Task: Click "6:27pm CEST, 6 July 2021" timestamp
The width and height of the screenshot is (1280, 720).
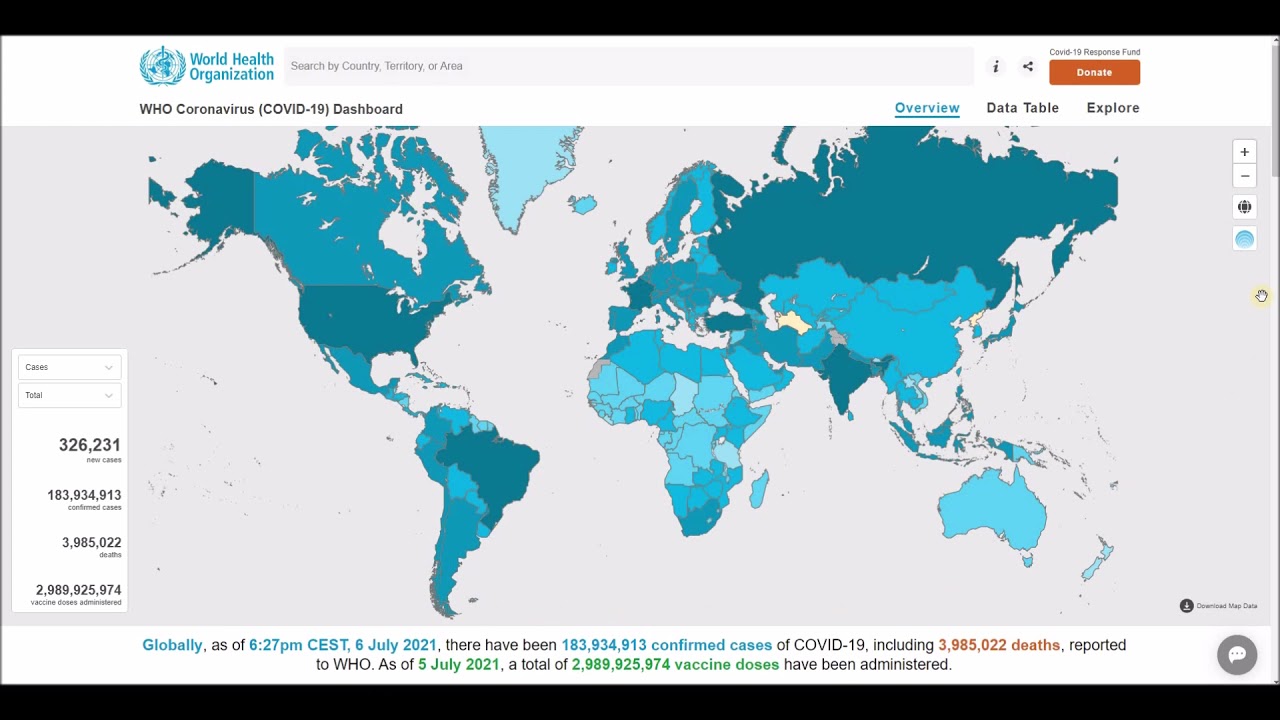Action: pos(343,645)
